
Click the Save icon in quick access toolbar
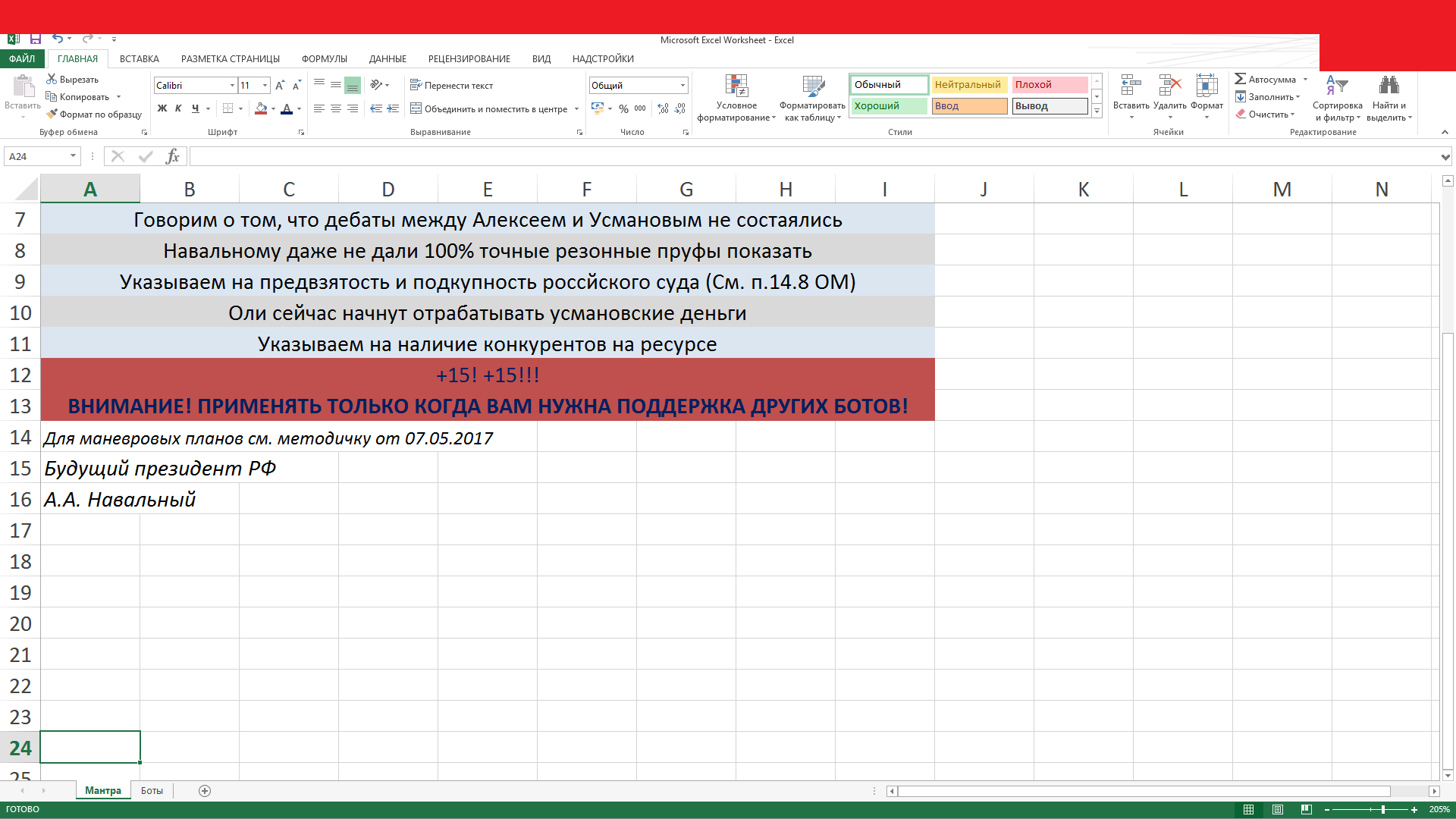[36, 39]
